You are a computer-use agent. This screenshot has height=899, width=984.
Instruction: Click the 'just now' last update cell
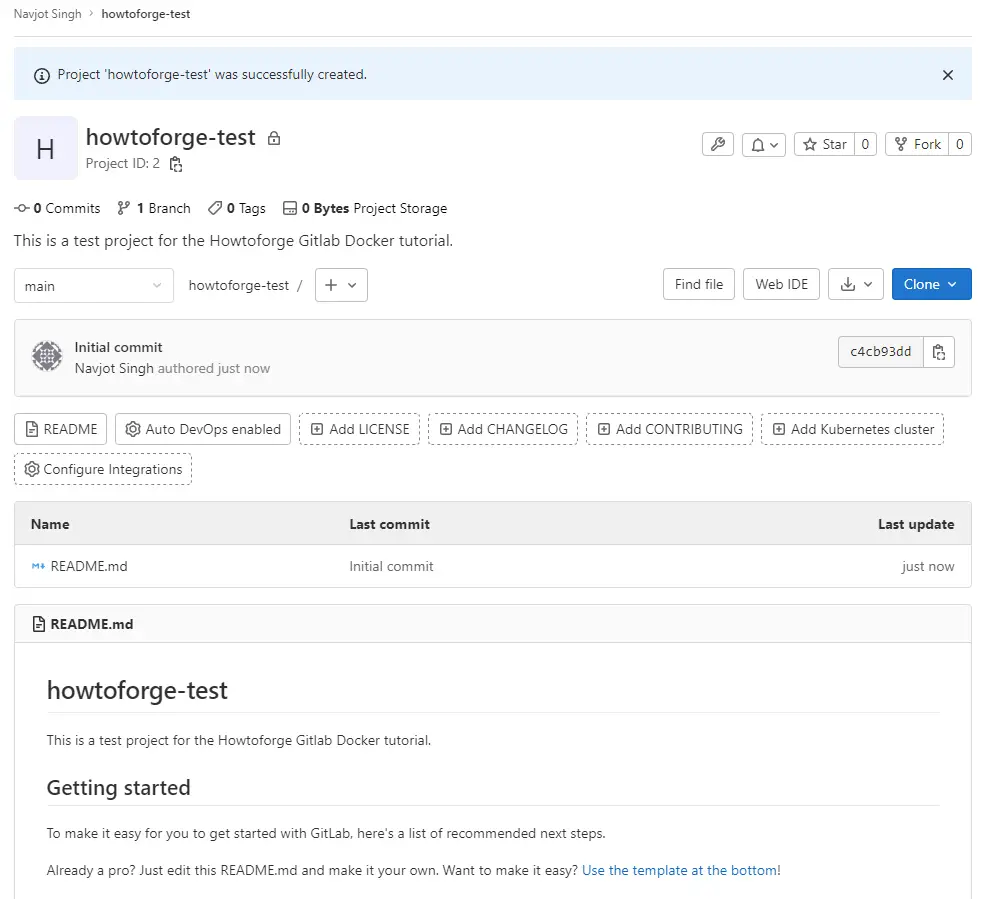pos(928,567)
